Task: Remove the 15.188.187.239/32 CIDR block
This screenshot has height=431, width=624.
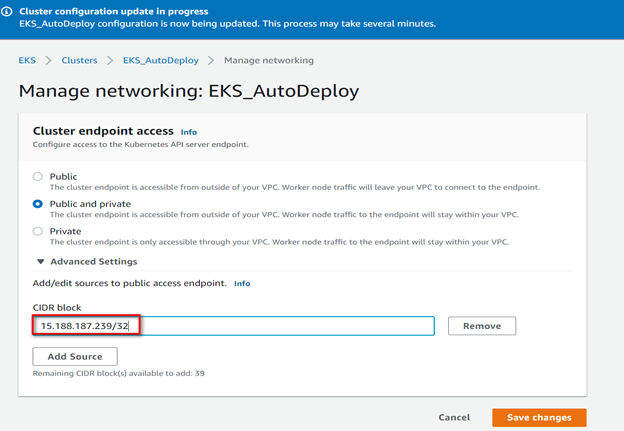Action: click(x=482, y=326)
